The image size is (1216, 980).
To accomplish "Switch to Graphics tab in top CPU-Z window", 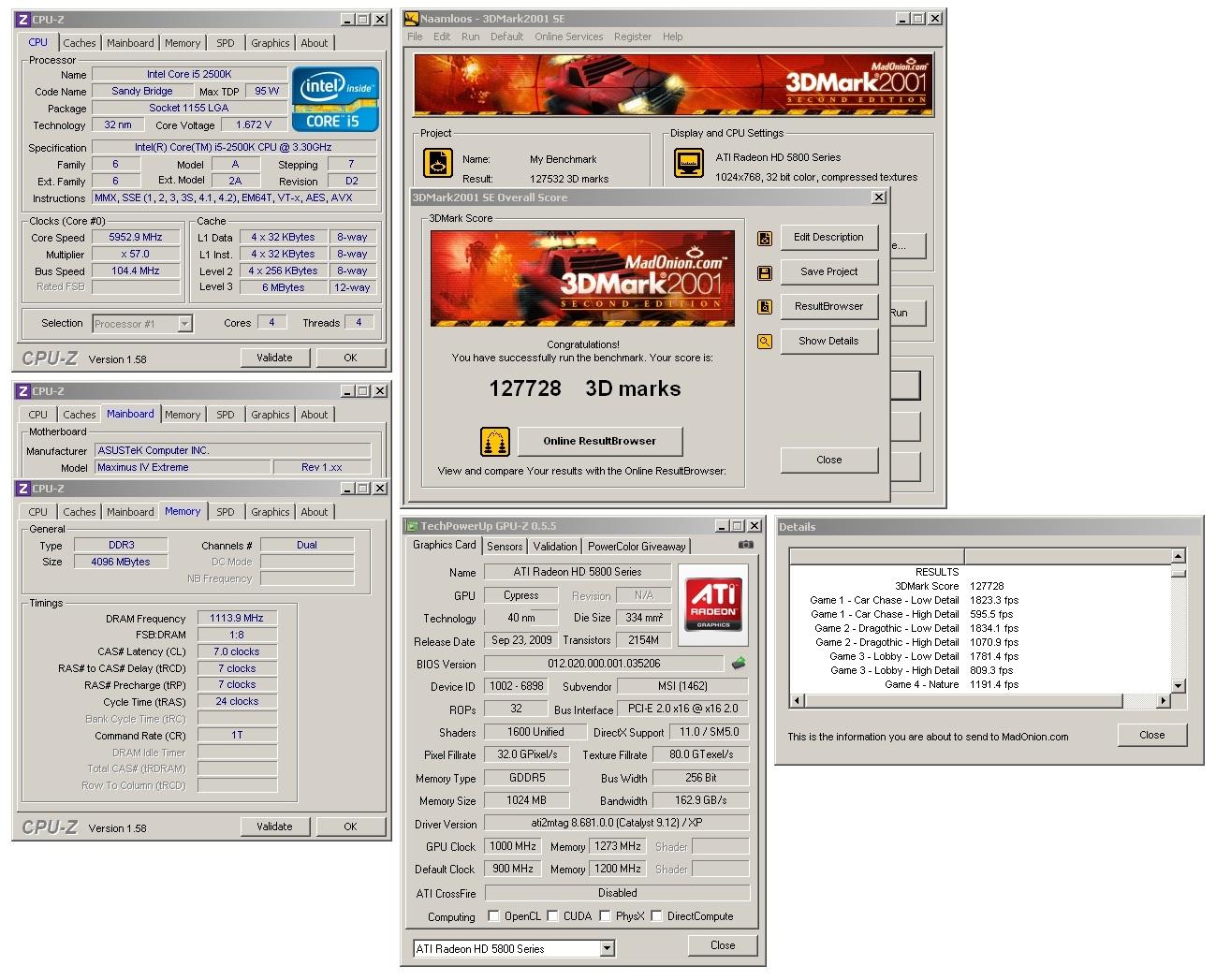I will [270, 43].
